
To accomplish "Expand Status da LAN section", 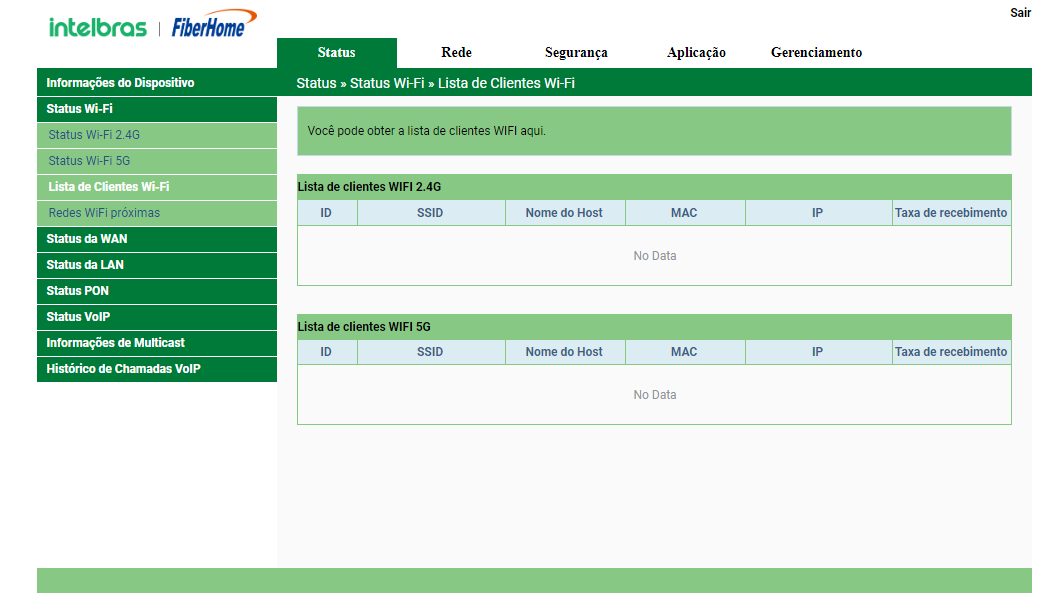I will 157,265.
